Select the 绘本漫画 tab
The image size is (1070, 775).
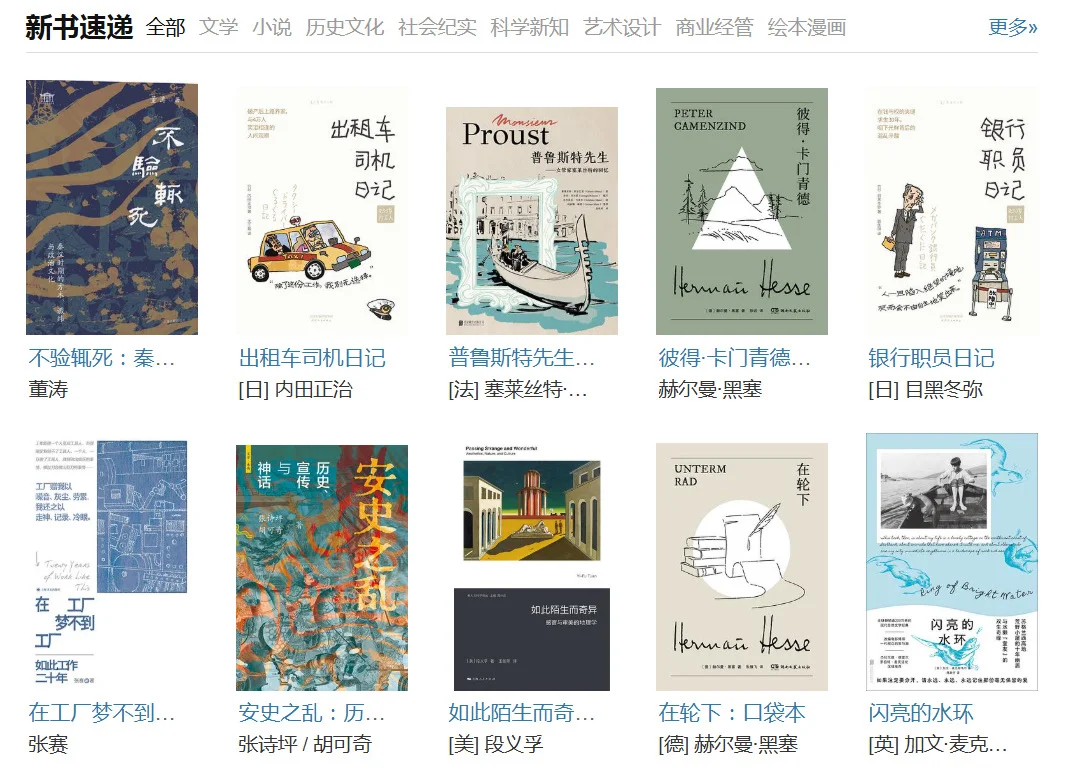click(x=807, y=27)
